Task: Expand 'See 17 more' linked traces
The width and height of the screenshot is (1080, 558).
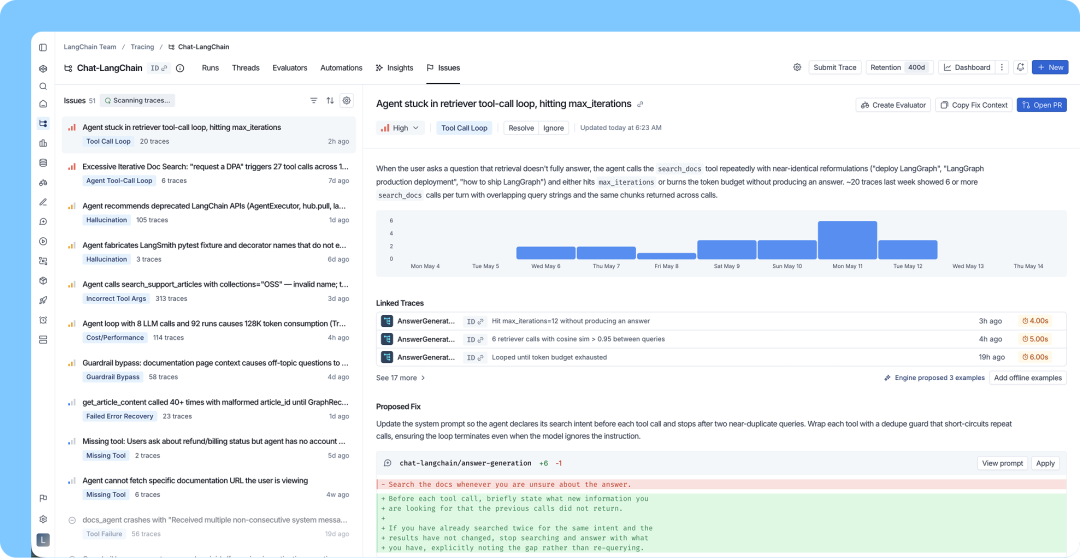Action: pos(401,378)
